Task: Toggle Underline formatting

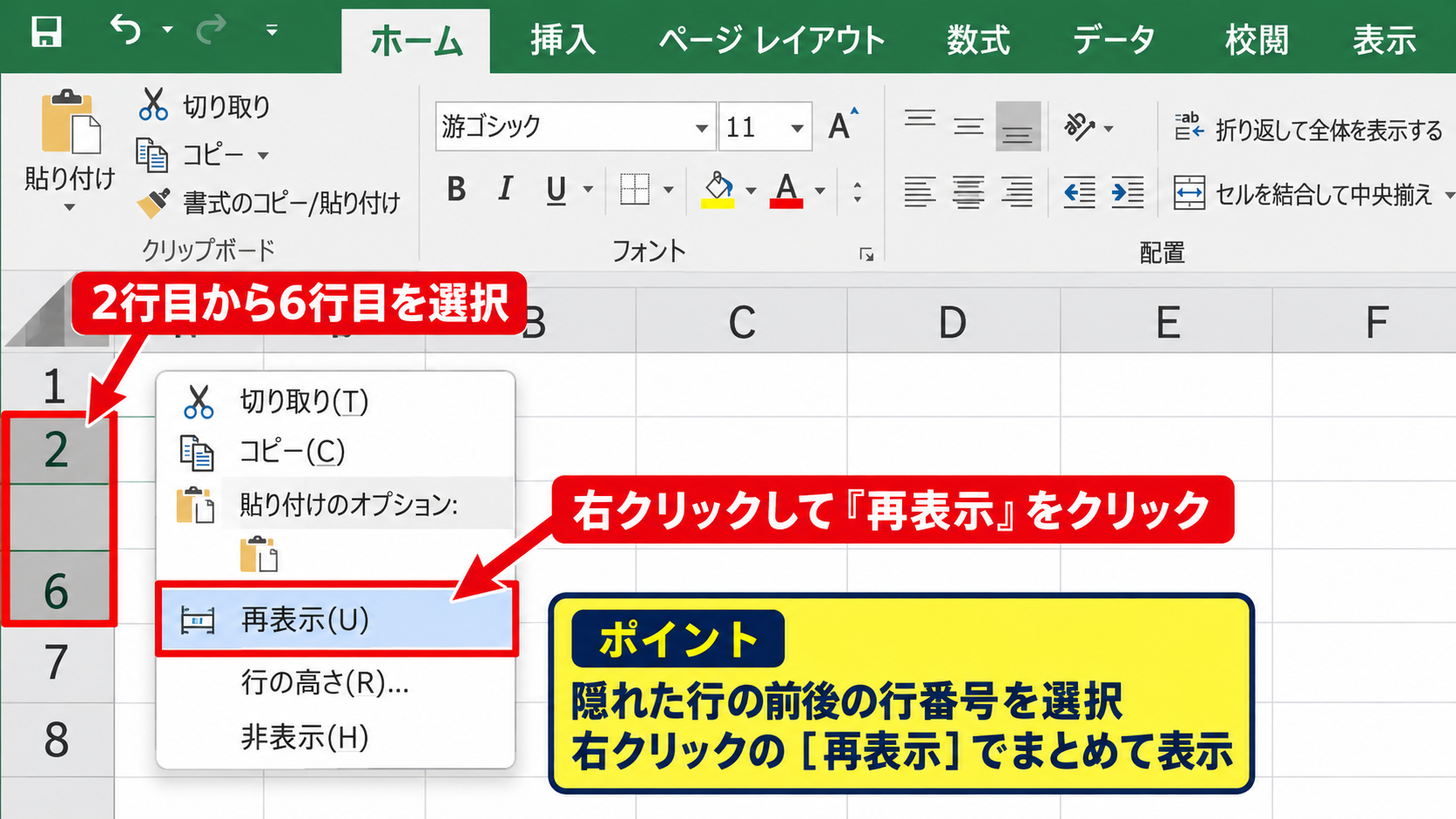Action: click(556, 190)
